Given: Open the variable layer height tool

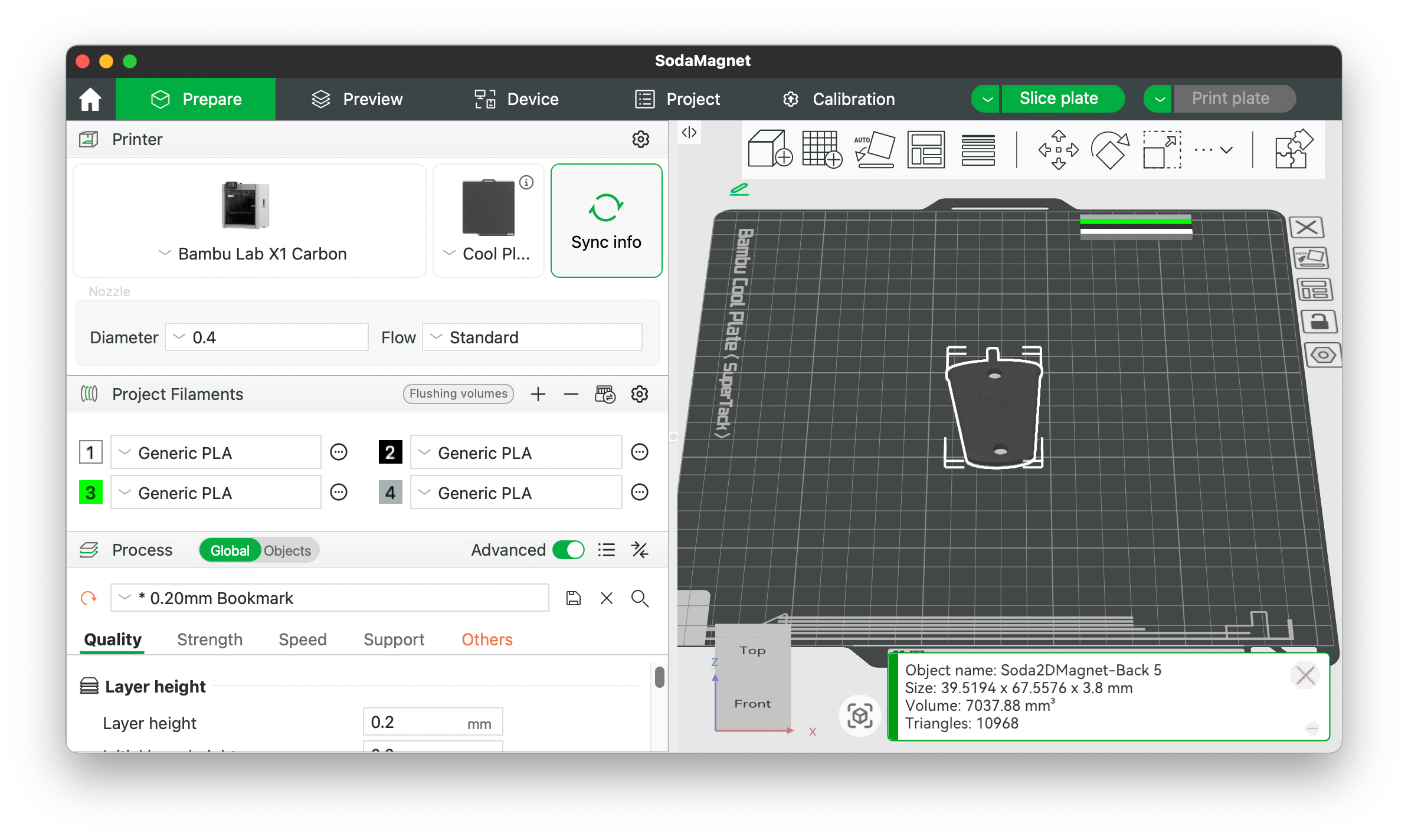Looking at the screenshot, I should point(978,150).
